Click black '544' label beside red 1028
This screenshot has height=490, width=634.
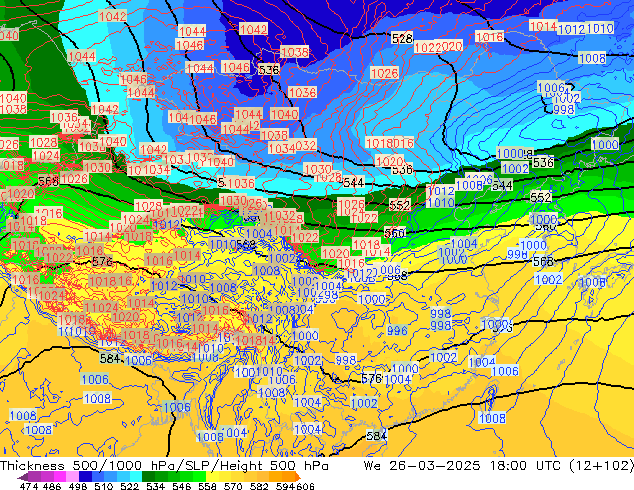[x=354, y=182]
